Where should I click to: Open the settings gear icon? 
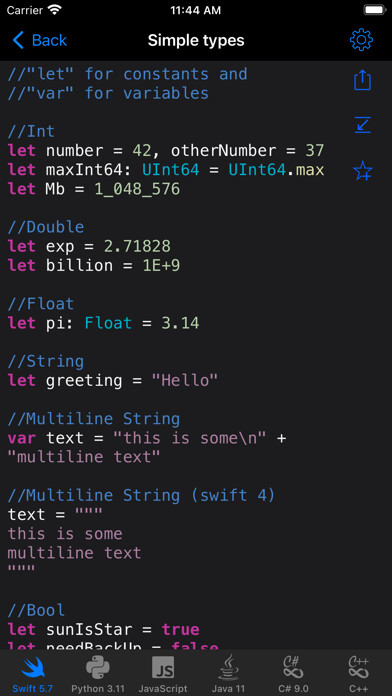pyautogui.click(x=361, y=40)
